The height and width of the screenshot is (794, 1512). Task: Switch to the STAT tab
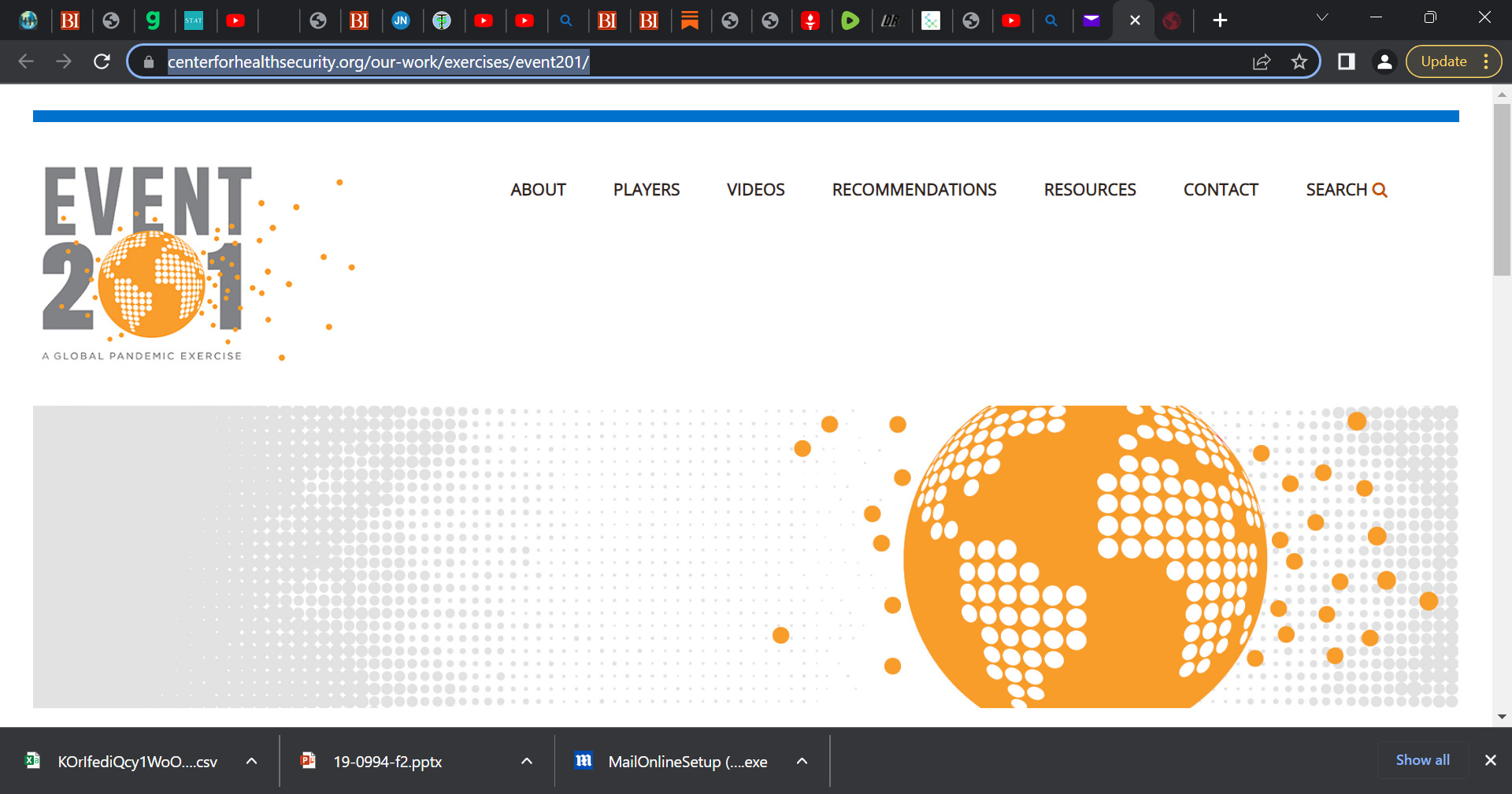(x=194, y=20)
